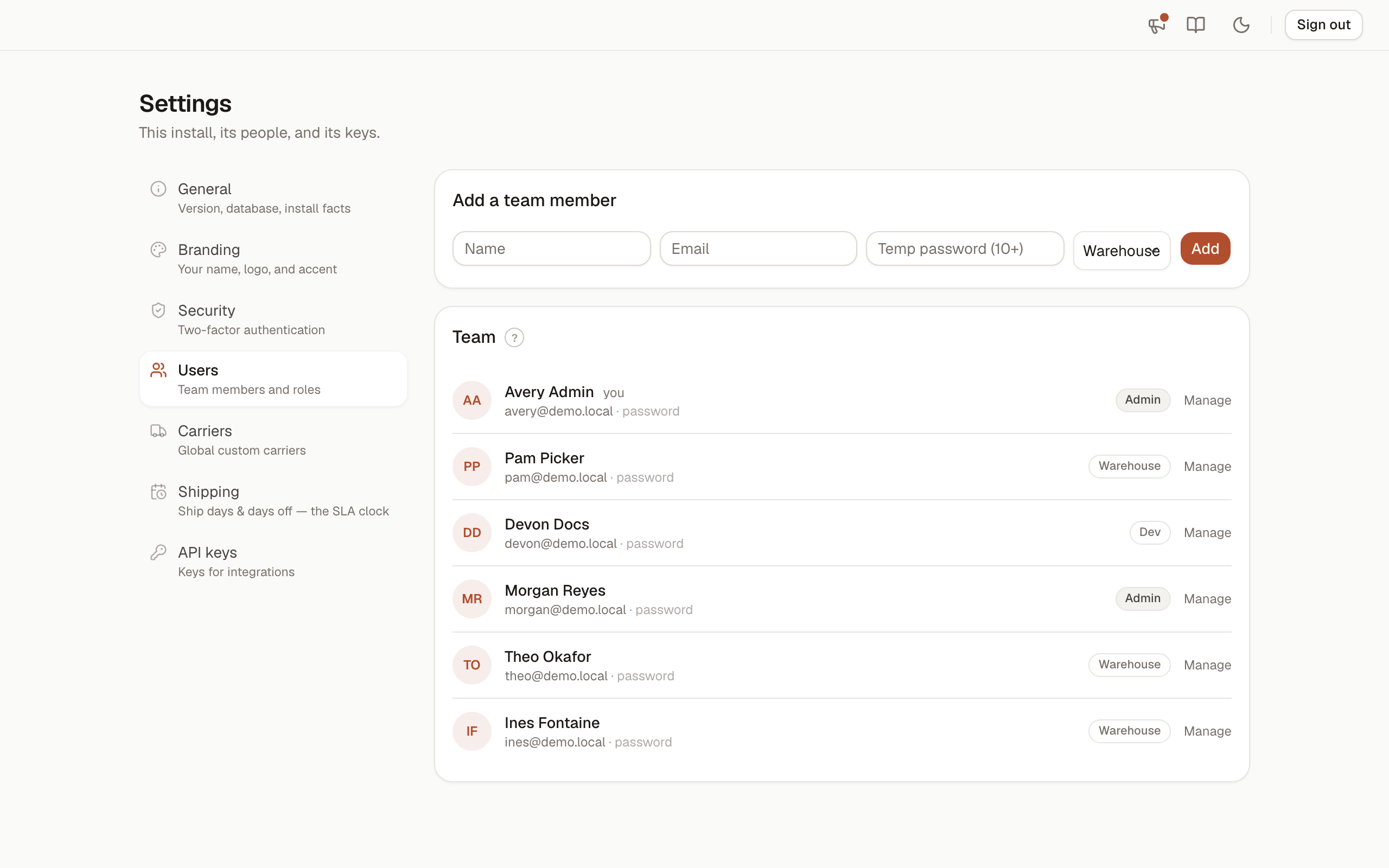Click the IF avatar for Ines Fontaine
The height and width of the screenshot is (868, 1389).
[x=472, y=731]
